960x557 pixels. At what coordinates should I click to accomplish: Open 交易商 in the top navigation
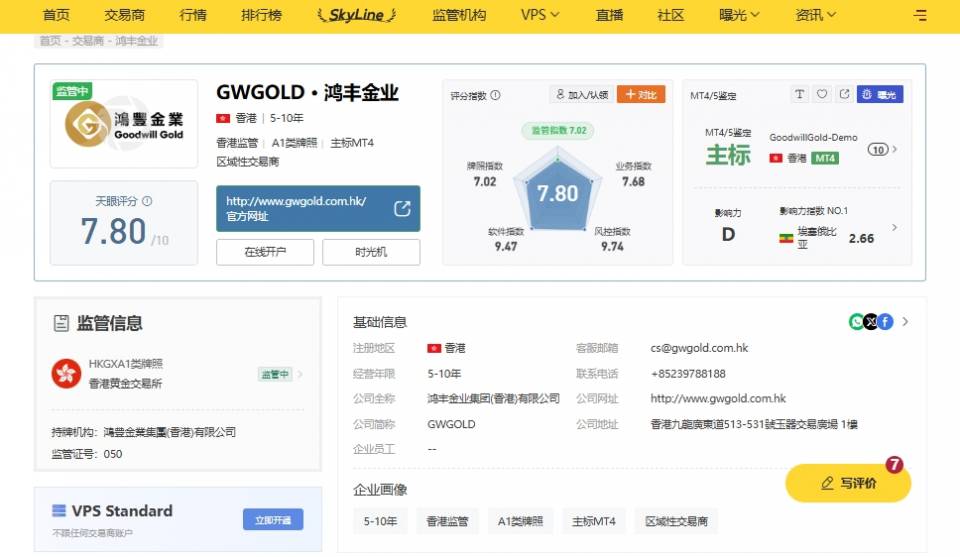pos(124,15)
